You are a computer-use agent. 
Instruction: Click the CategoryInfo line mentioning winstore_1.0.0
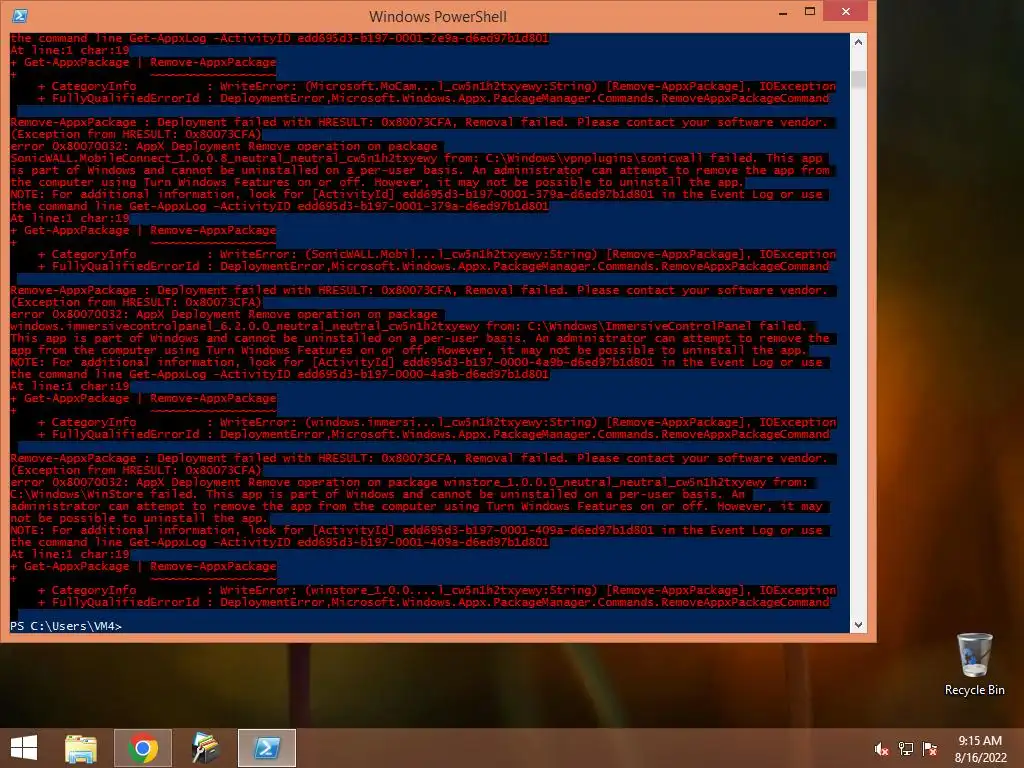click(x=436, y=590)
